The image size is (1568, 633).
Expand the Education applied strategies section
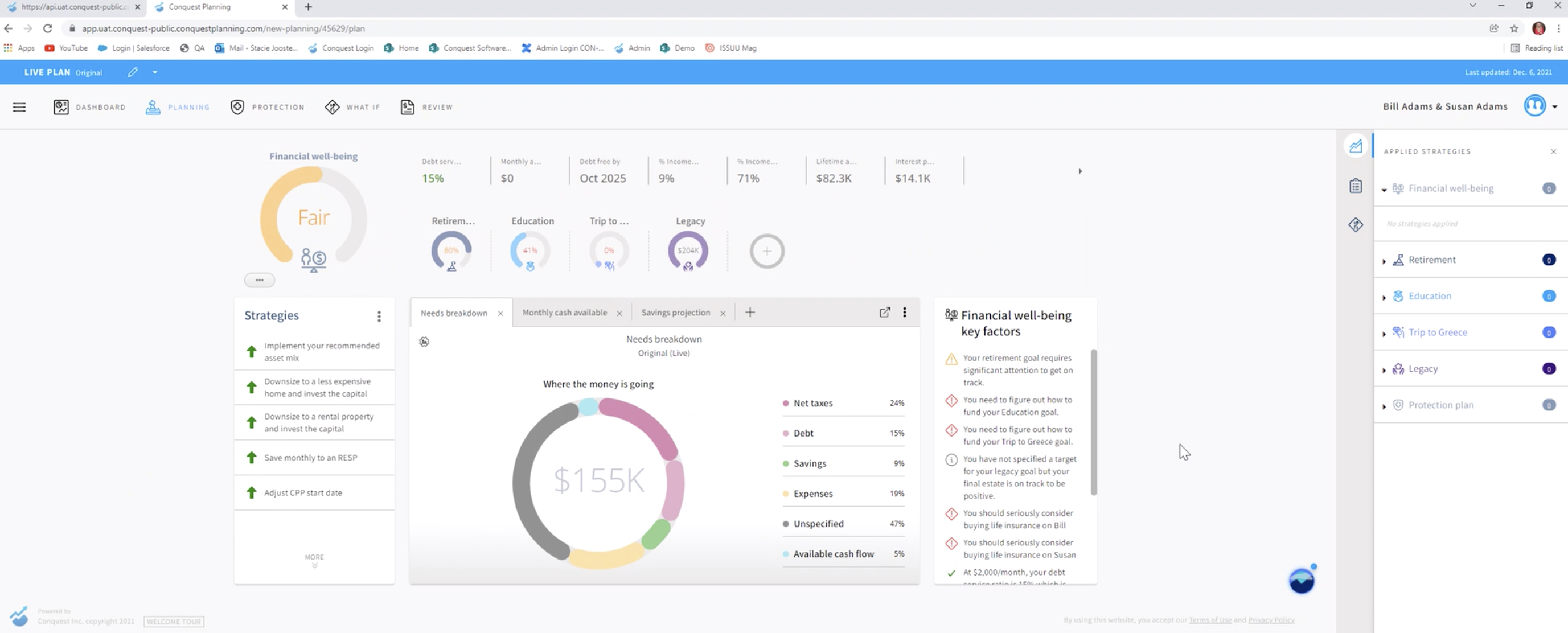pos(1384,298)
